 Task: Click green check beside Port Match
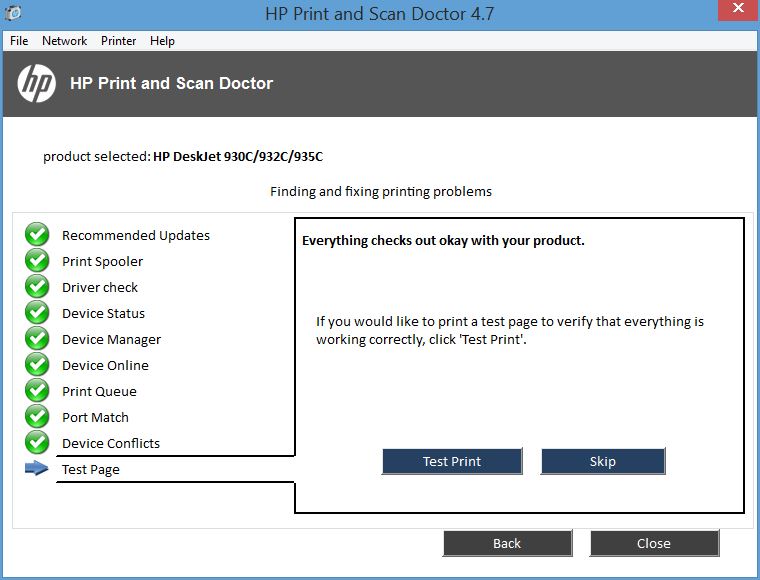[37, 417]
